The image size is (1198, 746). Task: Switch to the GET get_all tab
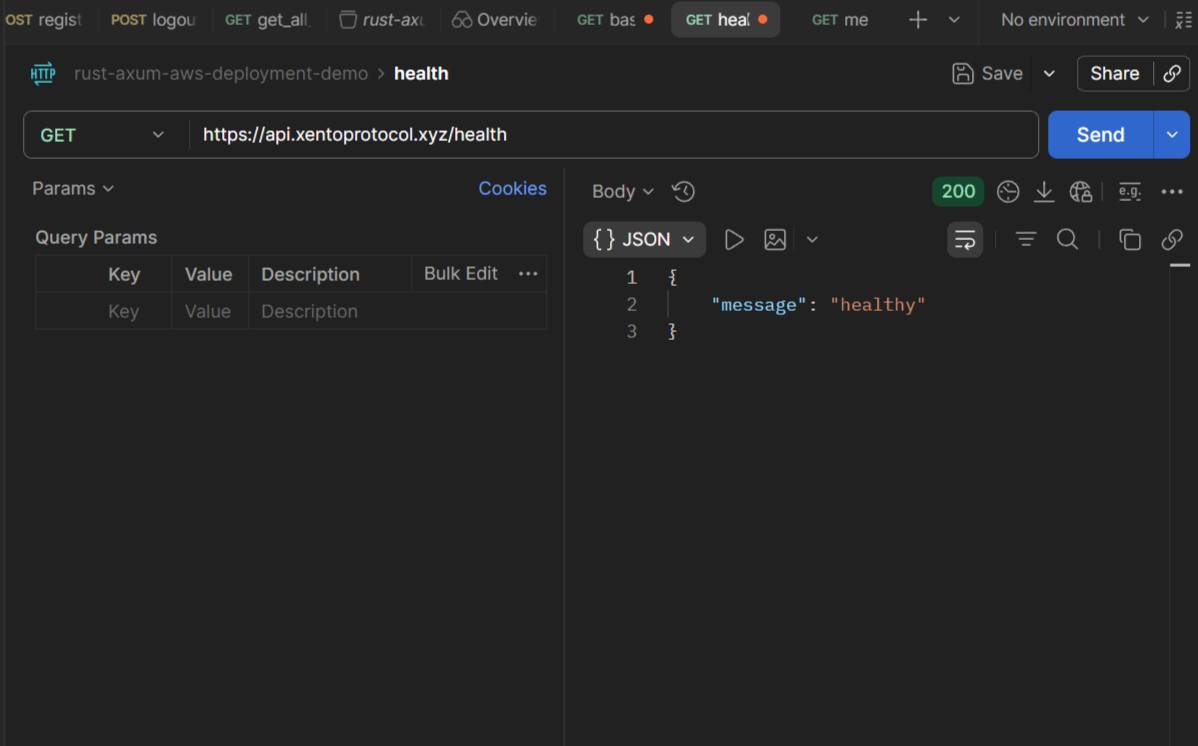point(267,20)
